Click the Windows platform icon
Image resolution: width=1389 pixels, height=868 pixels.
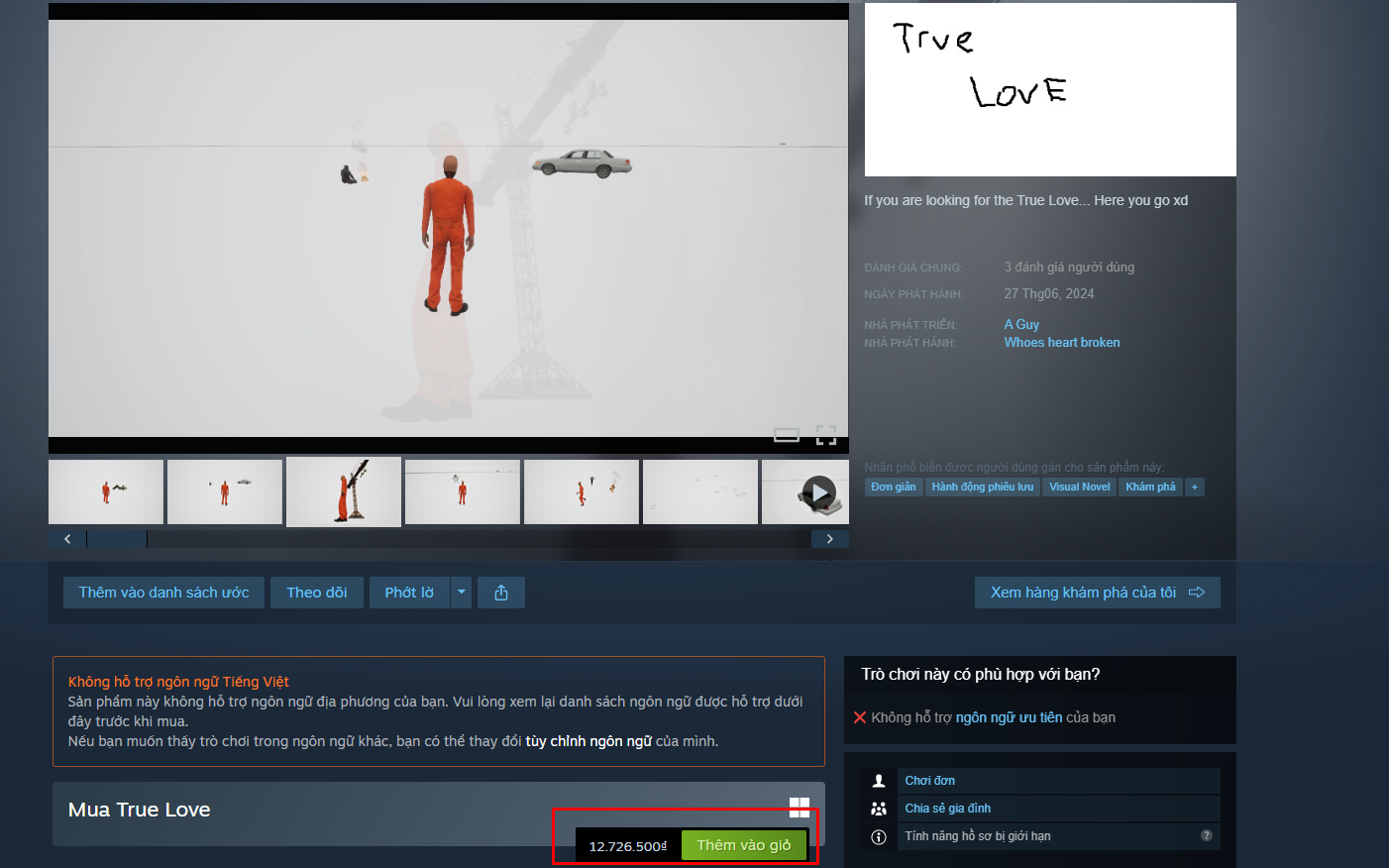800,808
